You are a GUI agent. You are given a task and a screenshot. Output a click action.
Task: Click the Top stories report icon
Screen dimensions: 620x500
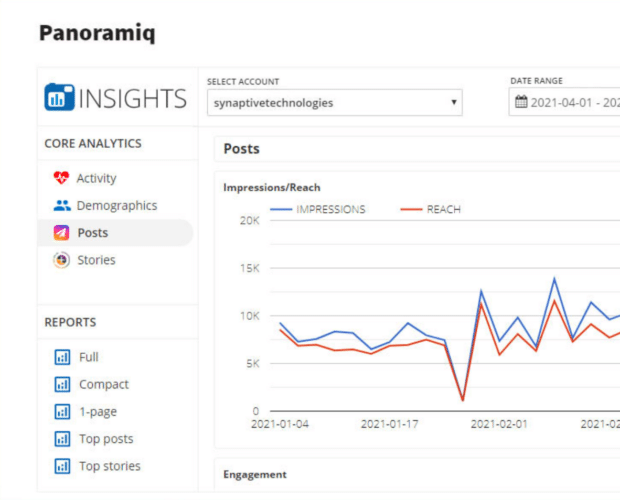(x=62, y=466)
